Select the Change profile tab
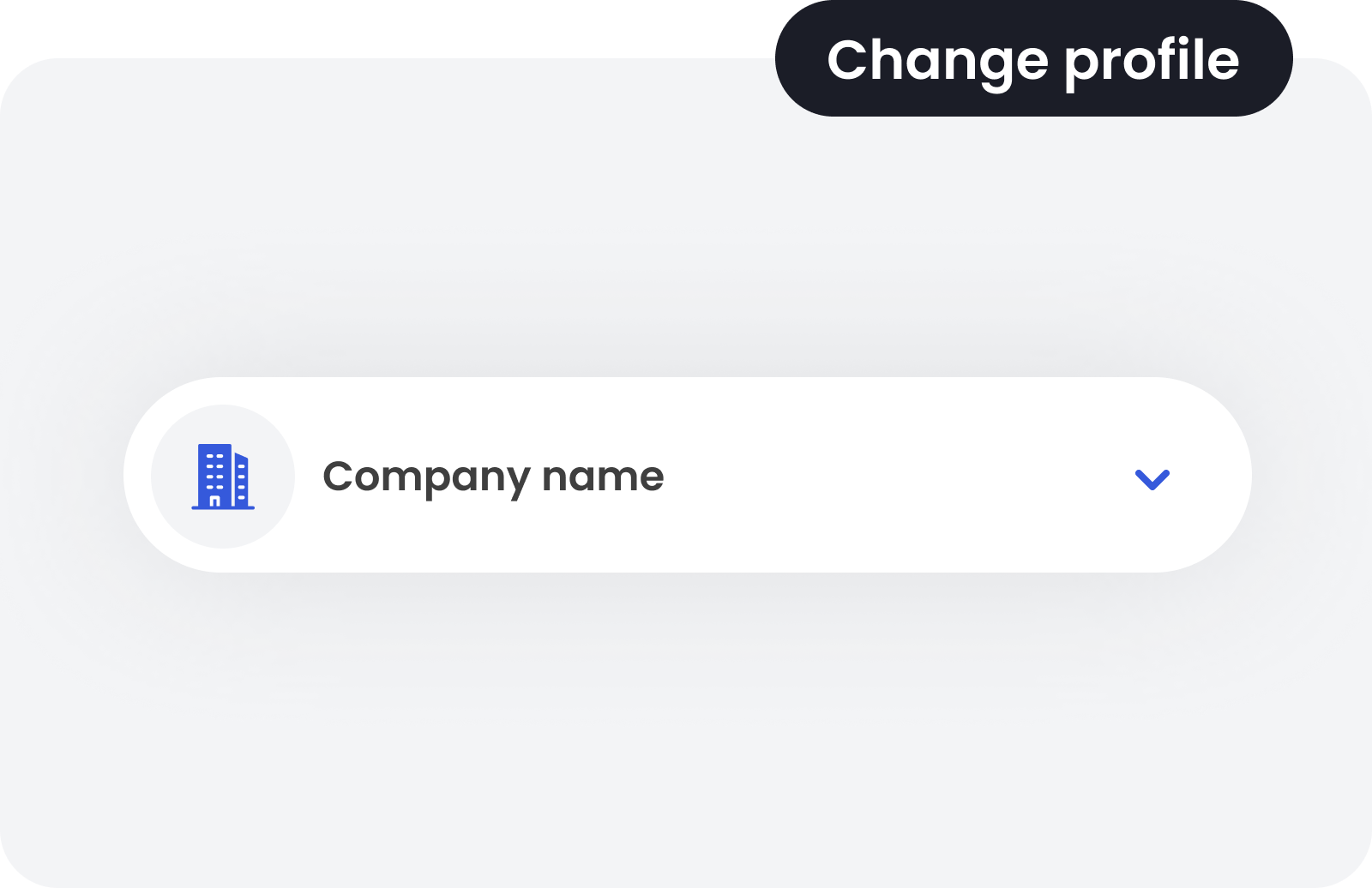This screenshot has width=1372, height=888. (1032, 60)
